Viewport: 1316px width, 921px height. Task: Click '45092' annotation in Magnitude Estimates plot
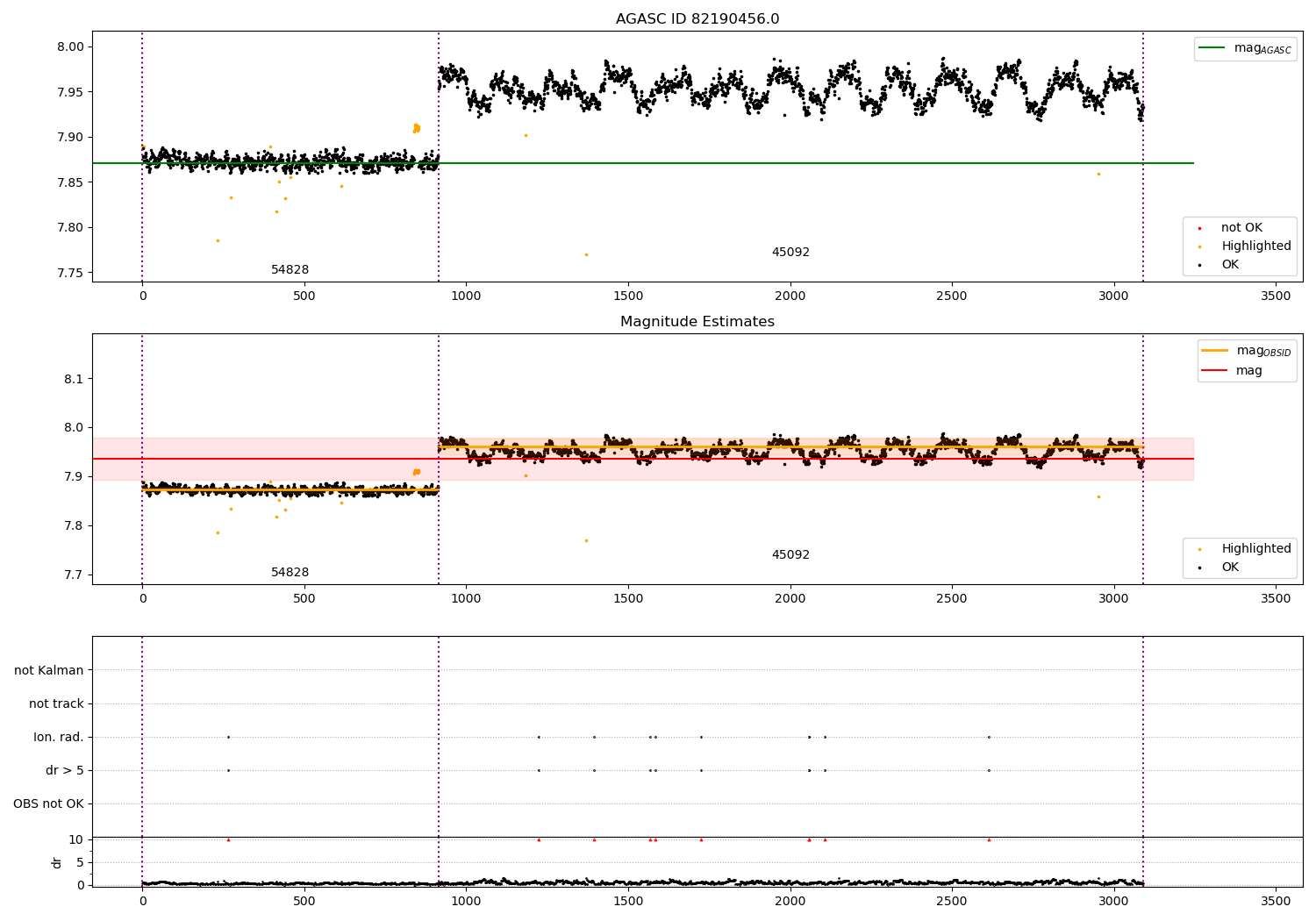point(790,555)
